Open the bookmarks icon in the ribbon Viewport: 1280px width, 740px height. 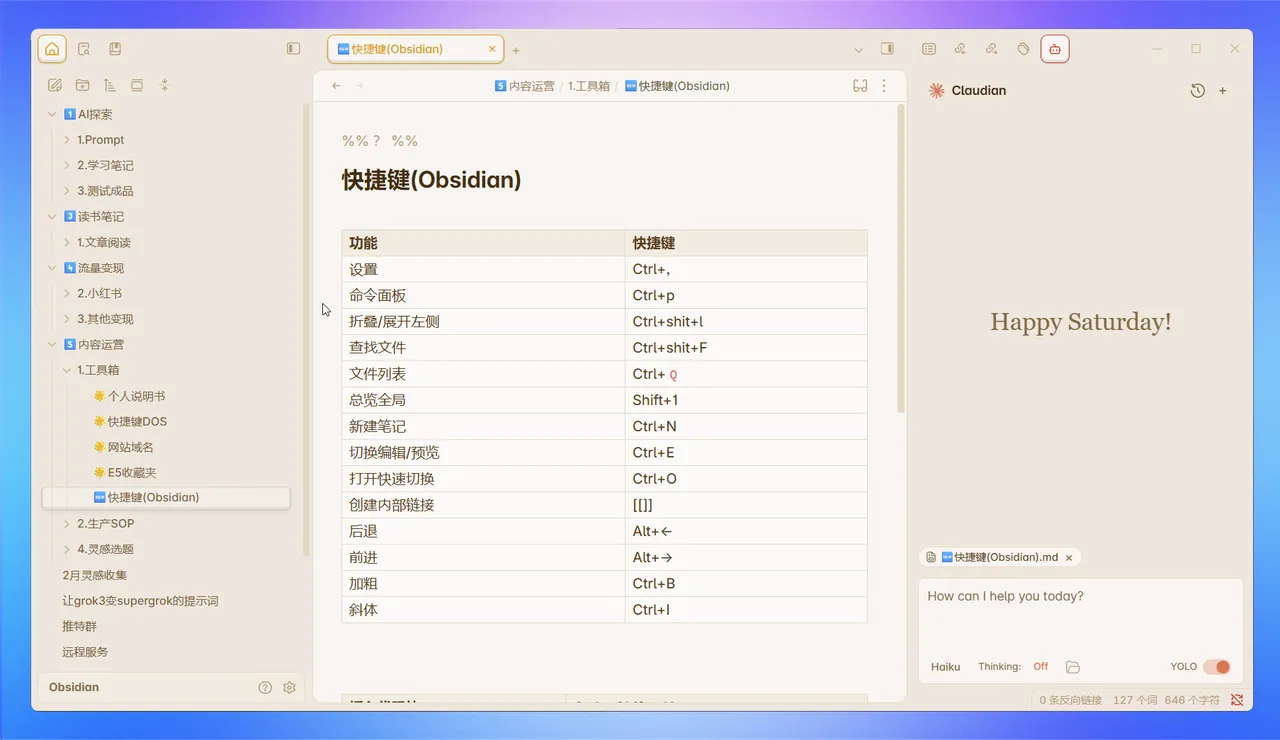[x=115, y=49]
